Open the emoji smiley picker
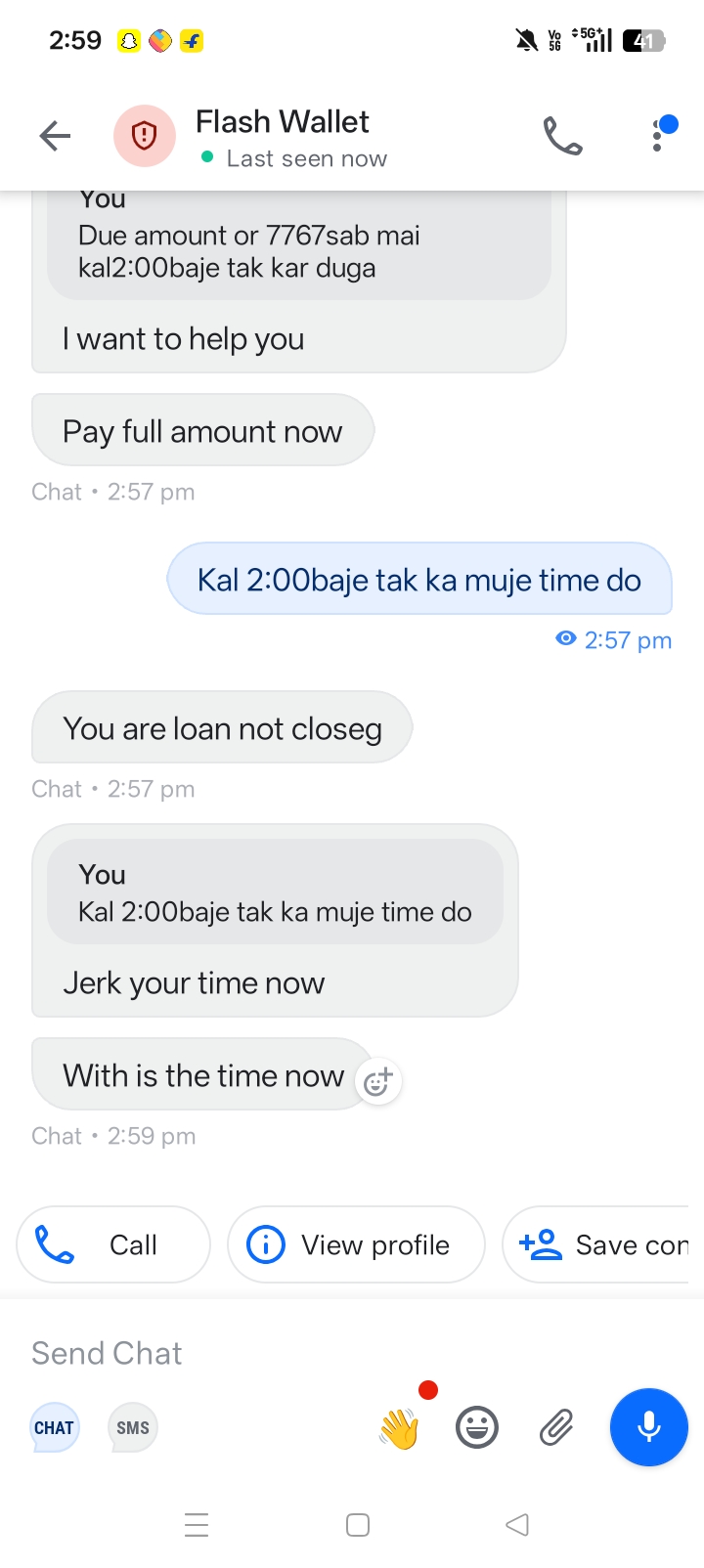 (477, 1428)
